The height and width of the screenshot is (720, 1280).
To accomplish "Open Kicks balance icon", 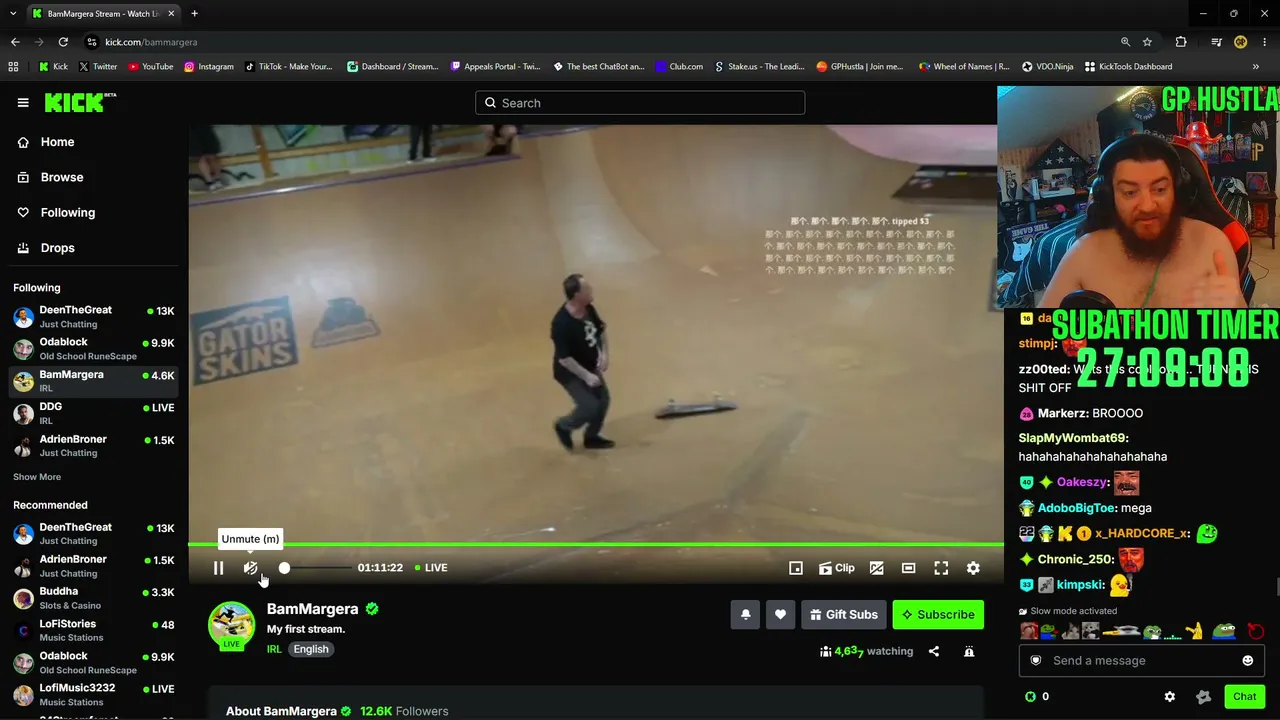I will (x=1030, y=697).
